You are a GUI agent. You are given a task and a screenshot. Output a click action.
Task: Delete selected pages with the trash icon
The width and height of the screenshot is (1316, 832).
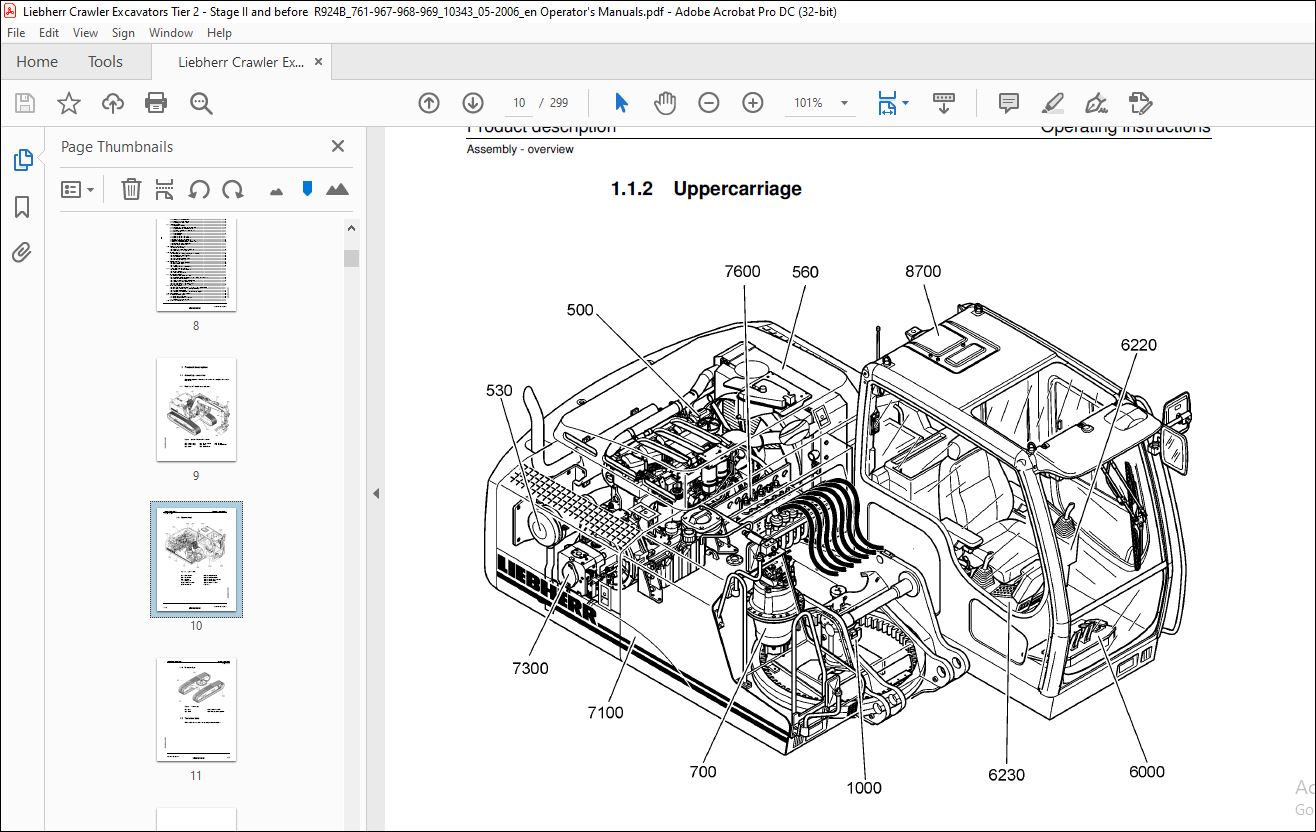[x=131, y=189]
